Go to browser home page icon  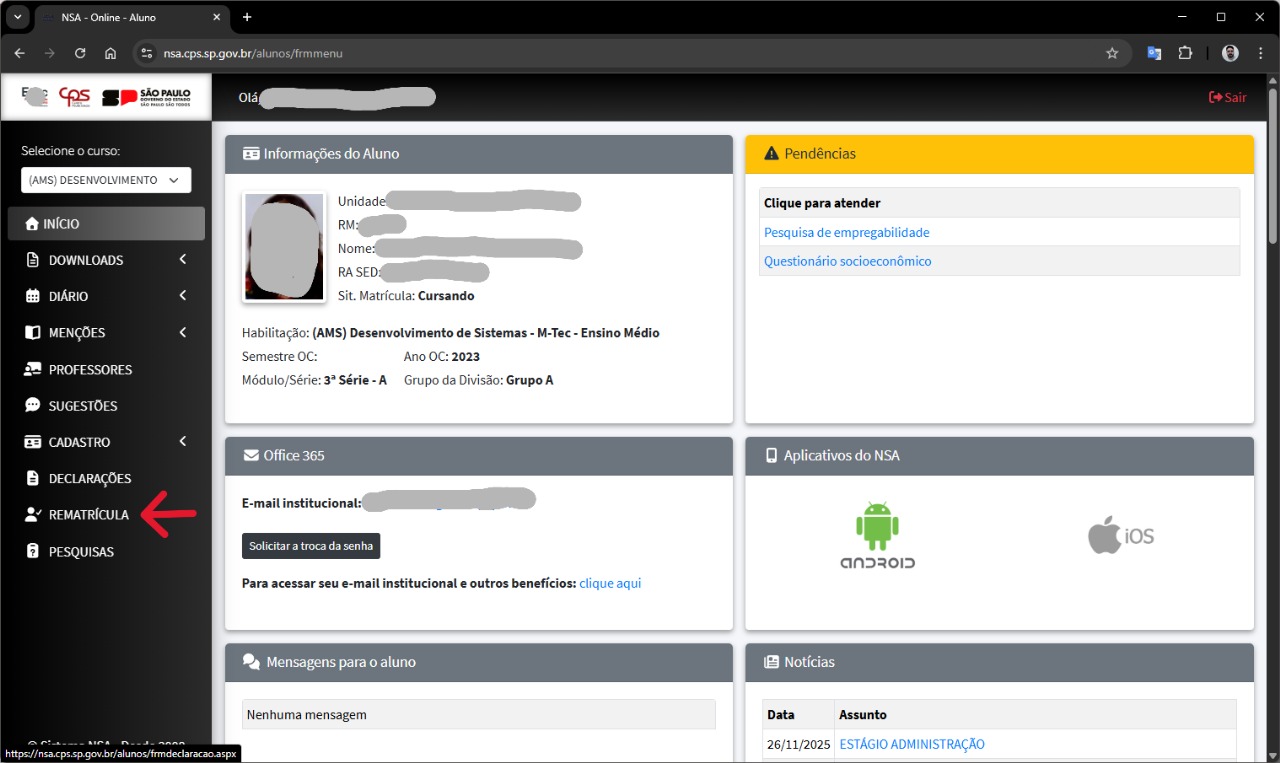pos(110,53)
